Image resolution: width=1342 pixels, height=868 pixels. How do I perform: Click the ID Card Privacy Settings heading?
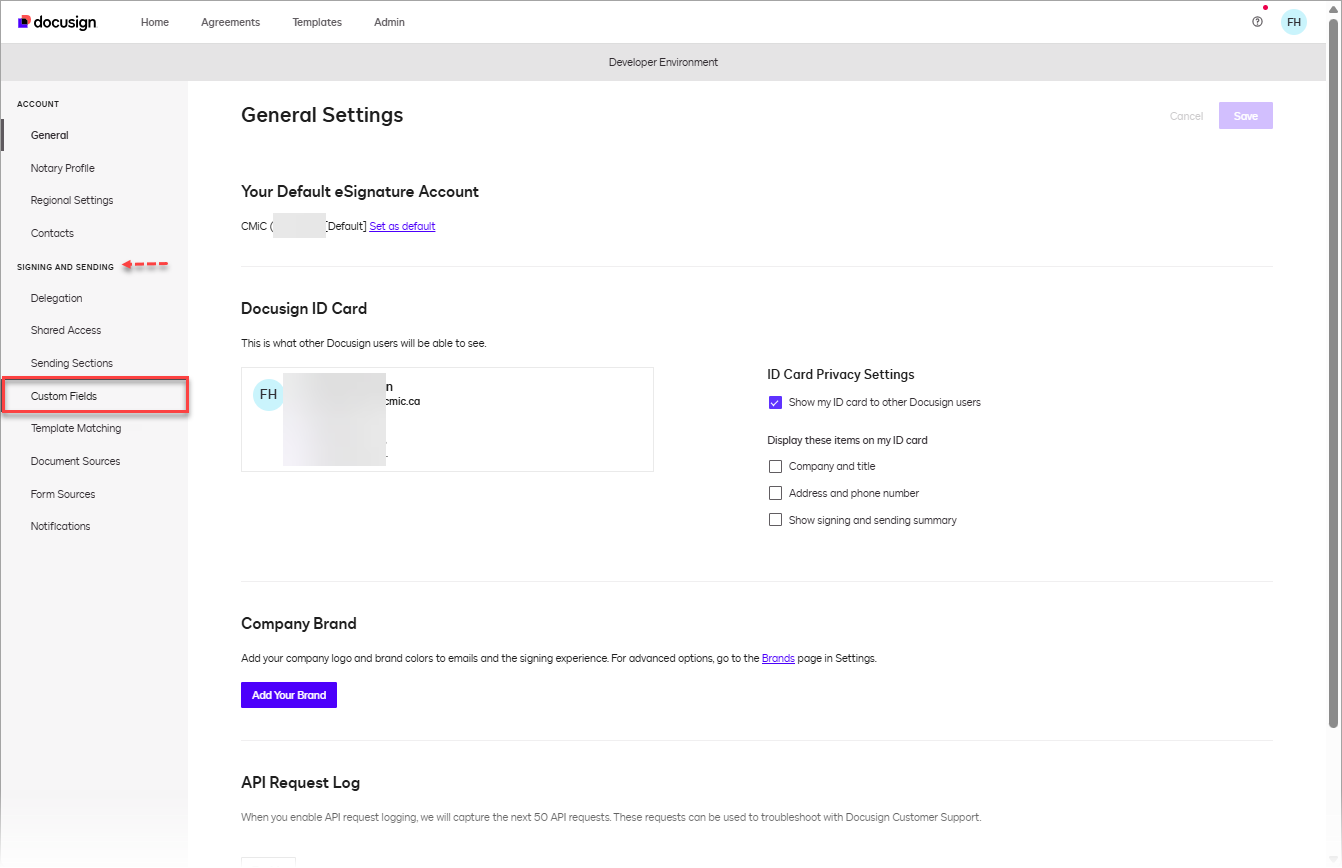(x=841, y=374)
